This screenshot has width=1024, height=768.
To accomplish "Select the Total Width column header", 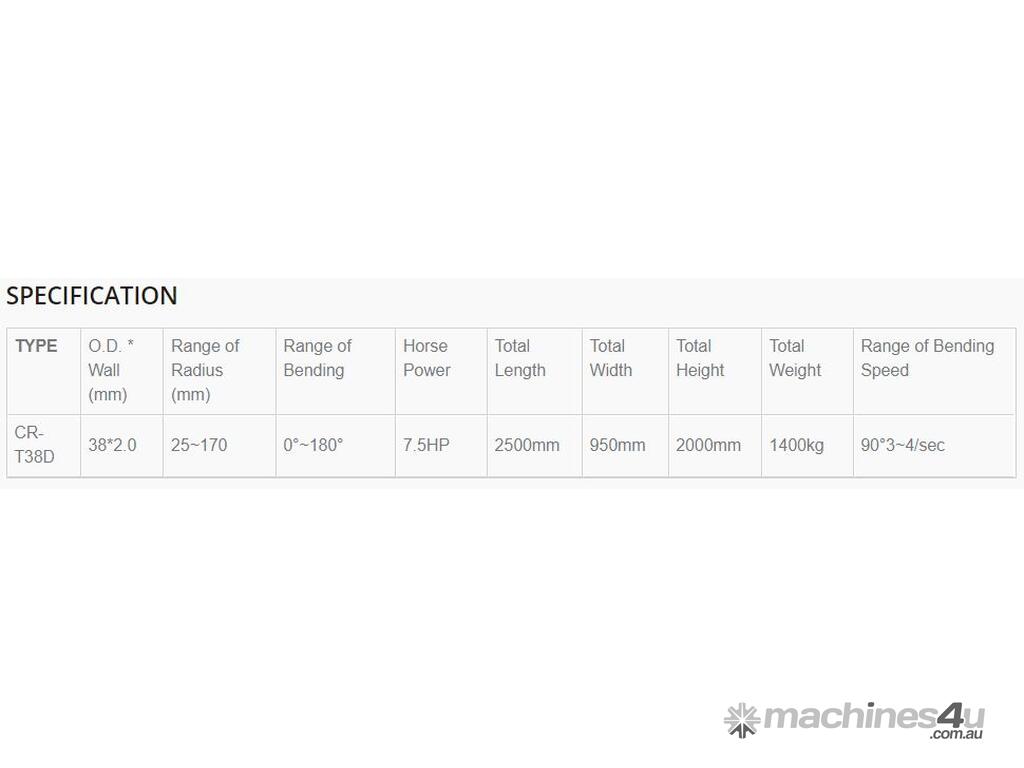I will tap(610, 358).
